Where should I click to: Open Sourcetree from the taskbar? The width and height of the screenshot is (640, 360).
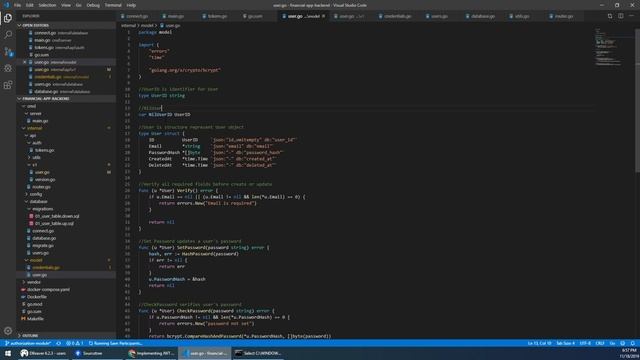89,353
